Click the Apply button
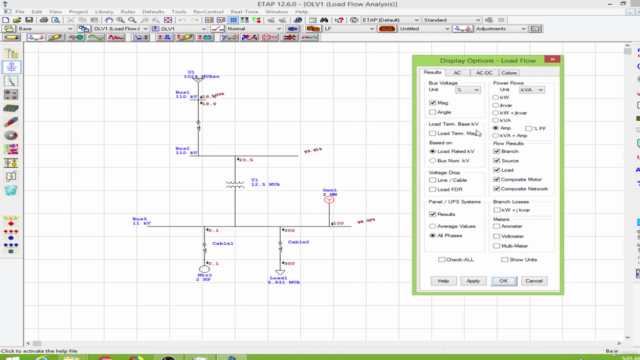The width and height of the screenshot is (640, 360). point(473,281)
